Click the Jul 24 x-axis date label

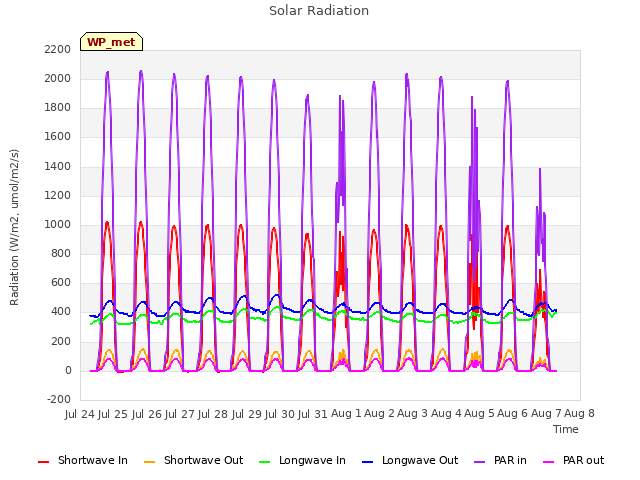[80, 414]
